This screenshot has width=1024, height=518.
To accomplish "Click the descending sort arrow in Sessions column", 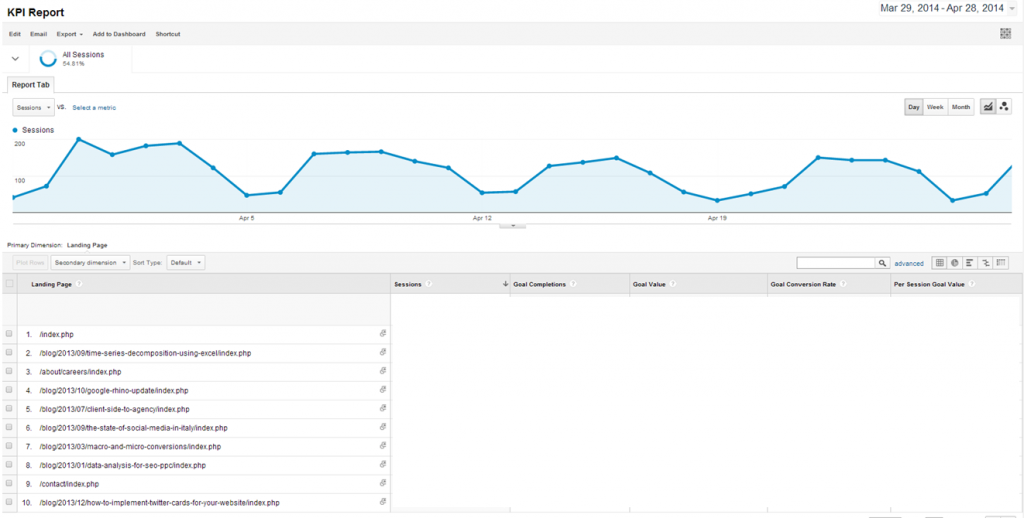I will click(x=505, y=284).
